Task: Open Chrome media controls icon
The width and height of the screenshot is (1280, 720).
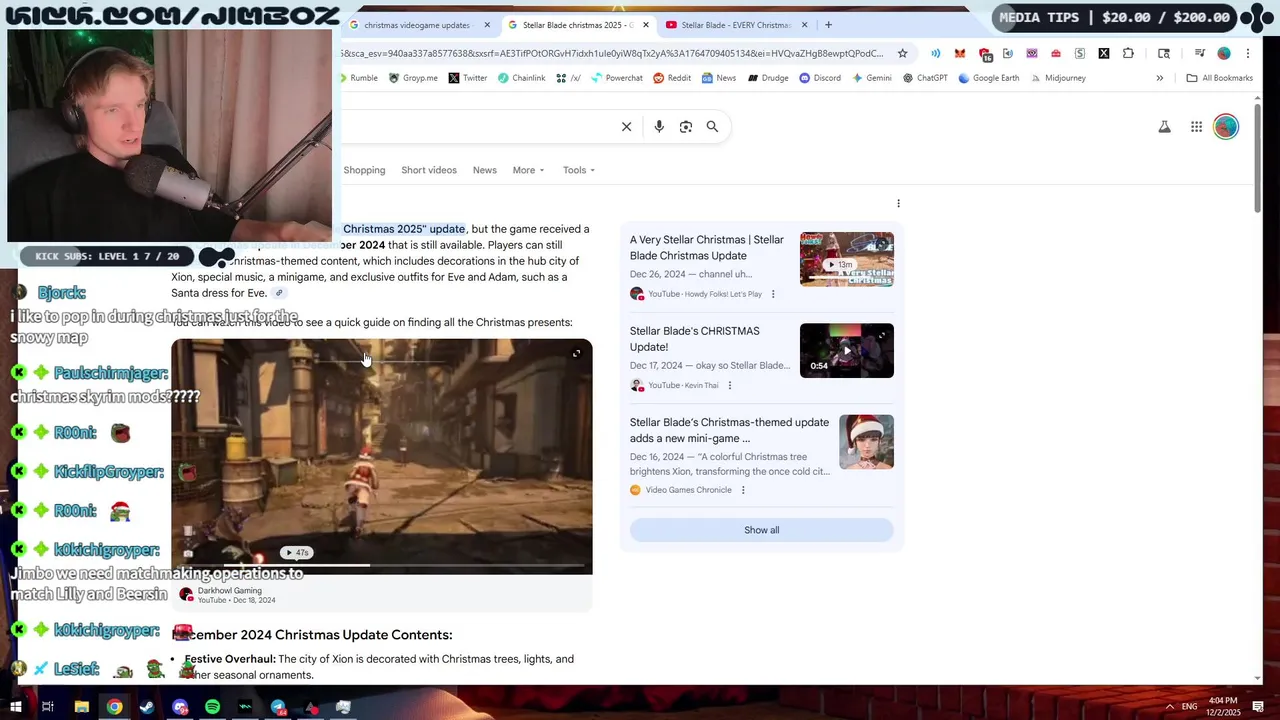Action: tap(1200, 53)
